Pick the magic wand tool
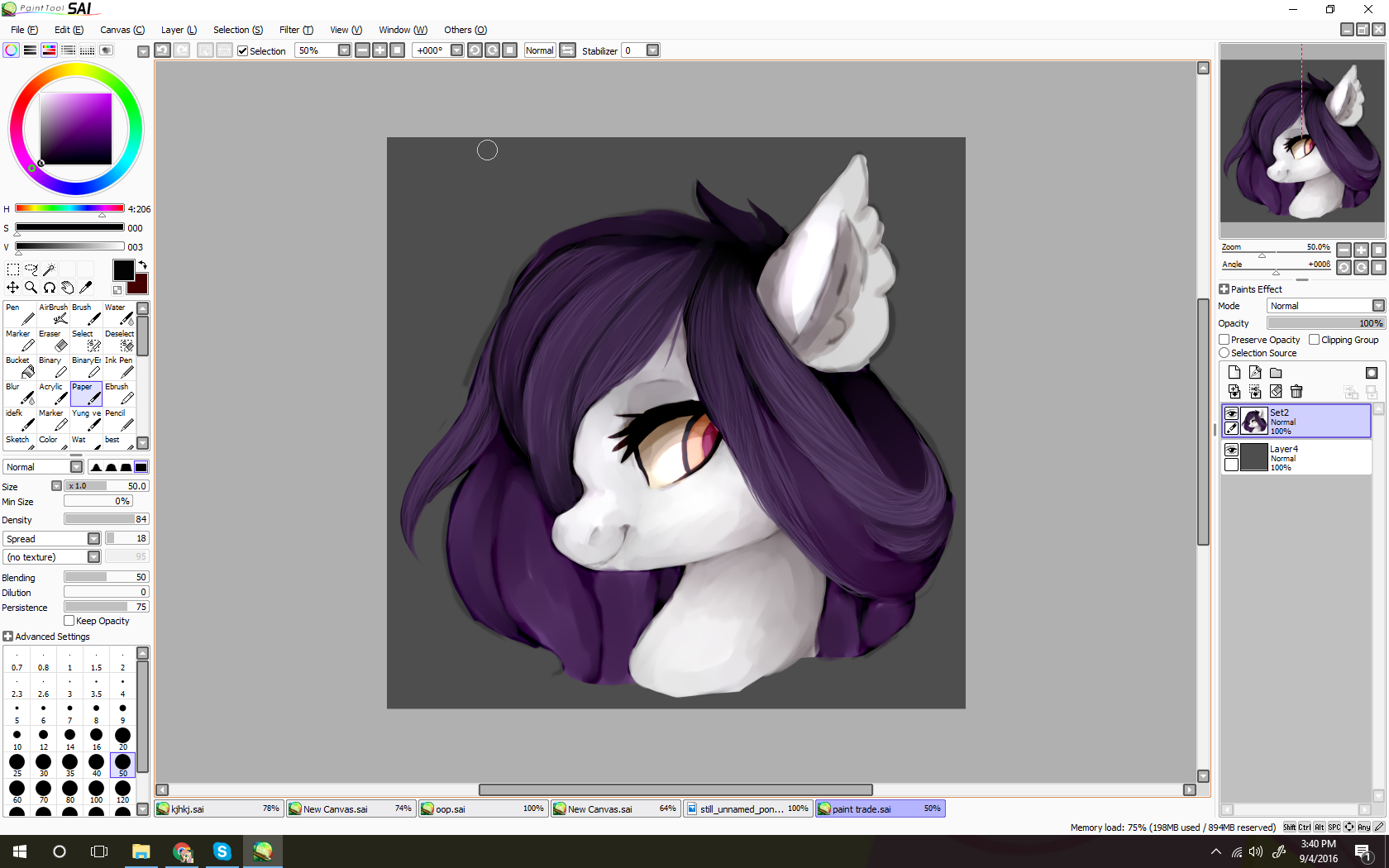The height and width of the screenshot is (868, 1389). 50,269
